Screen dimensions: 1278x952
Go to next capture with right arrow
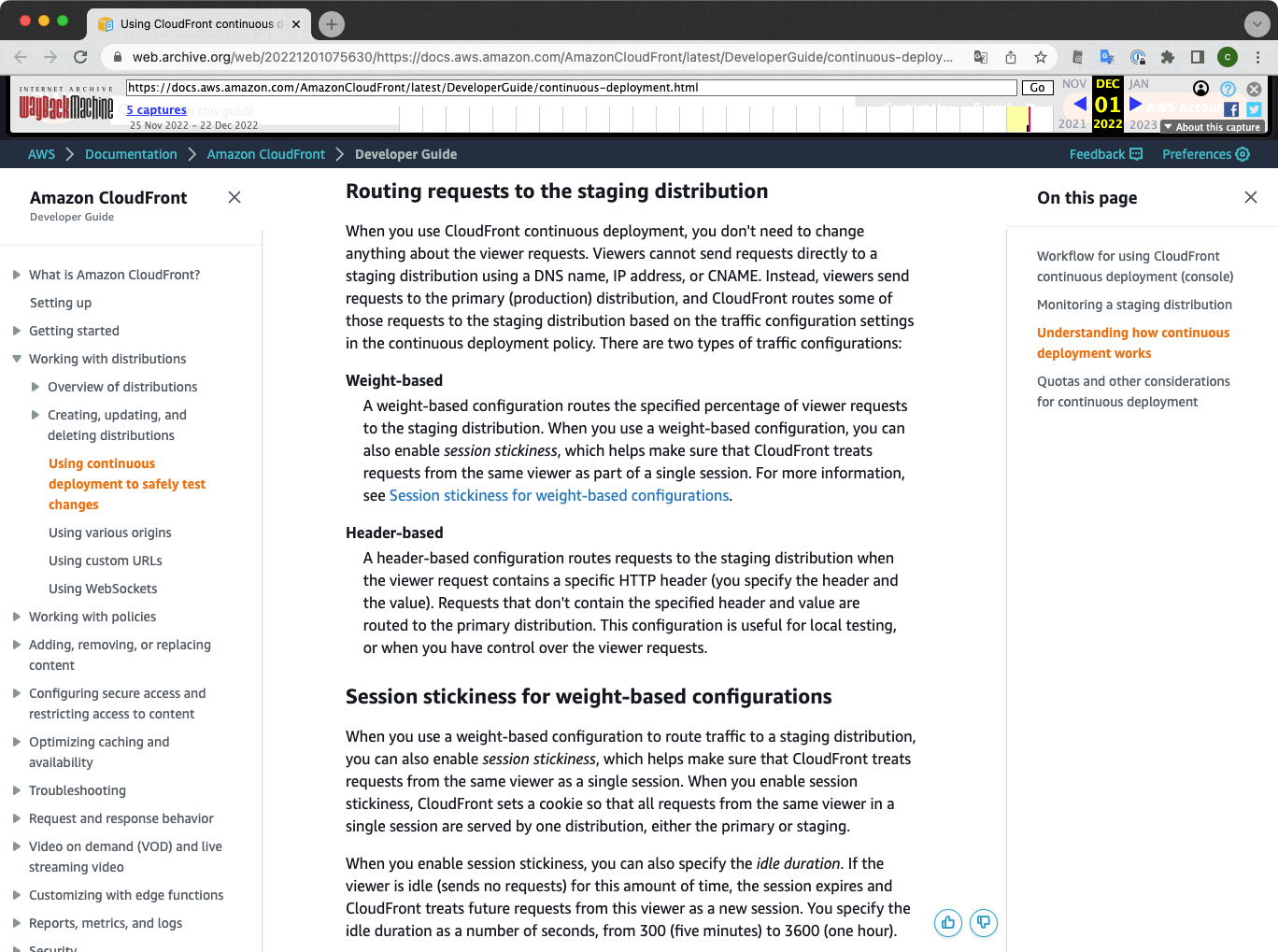(1136, 104)
